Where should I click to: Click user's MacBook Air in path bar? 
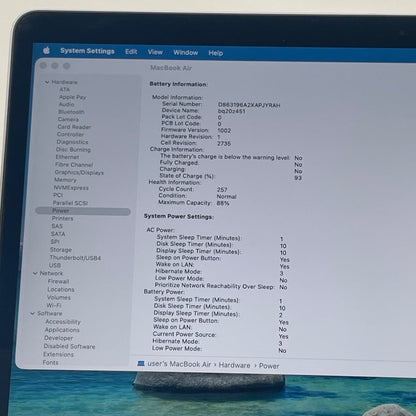pos(179,364)
